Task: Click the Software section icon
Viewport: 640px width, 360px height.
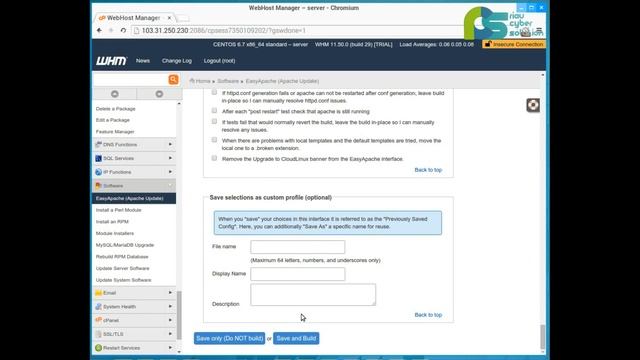Action: pyautogui.click(x=98, y=186)
